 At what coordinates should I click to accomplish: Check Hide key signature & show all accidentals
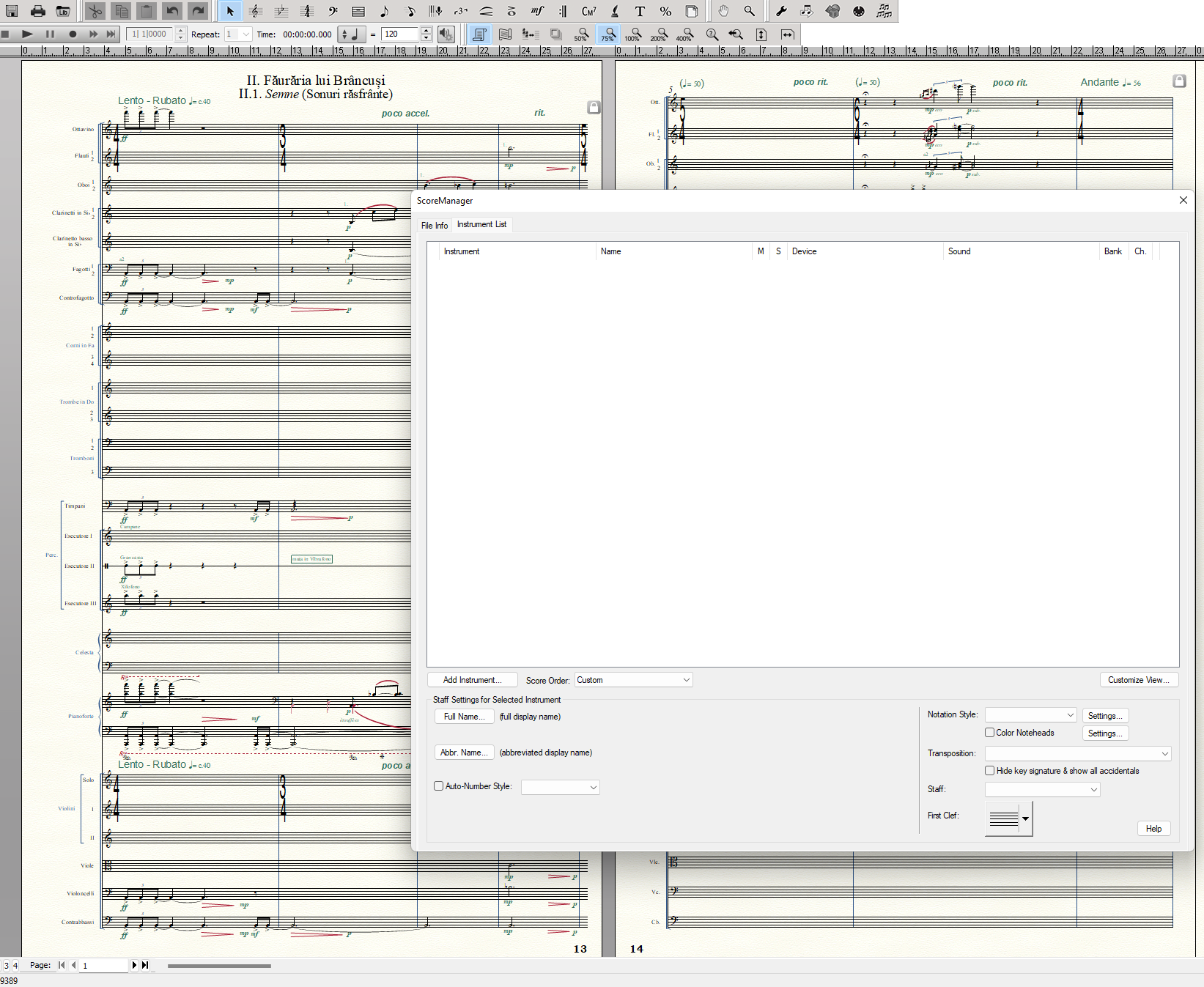tap(990, 771)
